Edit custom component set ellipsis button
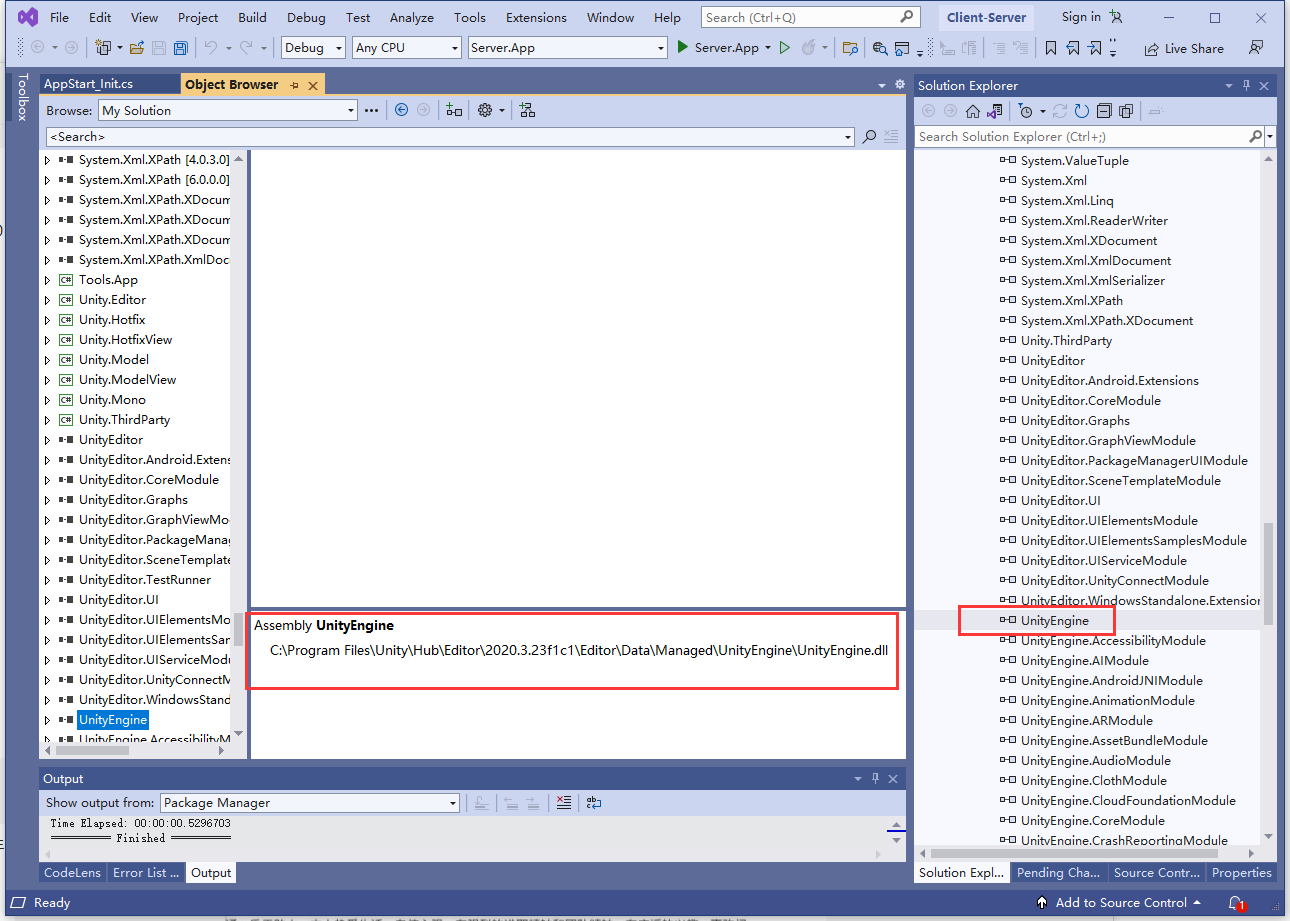Viewport: 1290px width, 921px height. [371, 110]
